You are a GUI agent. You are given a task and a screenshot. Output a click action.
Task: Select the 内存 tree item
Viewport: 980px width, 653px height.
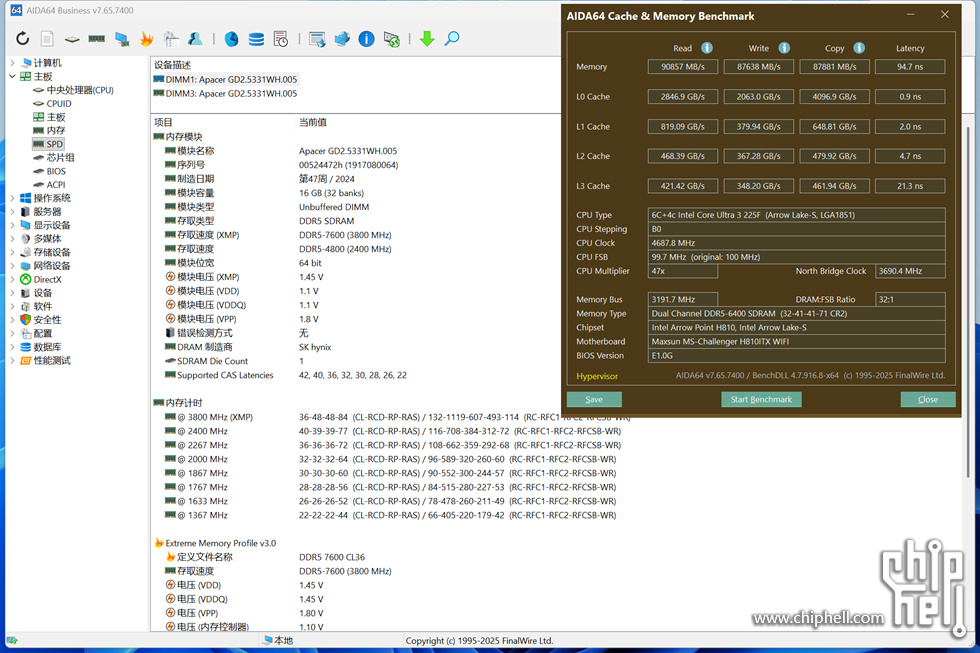[56, 131]
